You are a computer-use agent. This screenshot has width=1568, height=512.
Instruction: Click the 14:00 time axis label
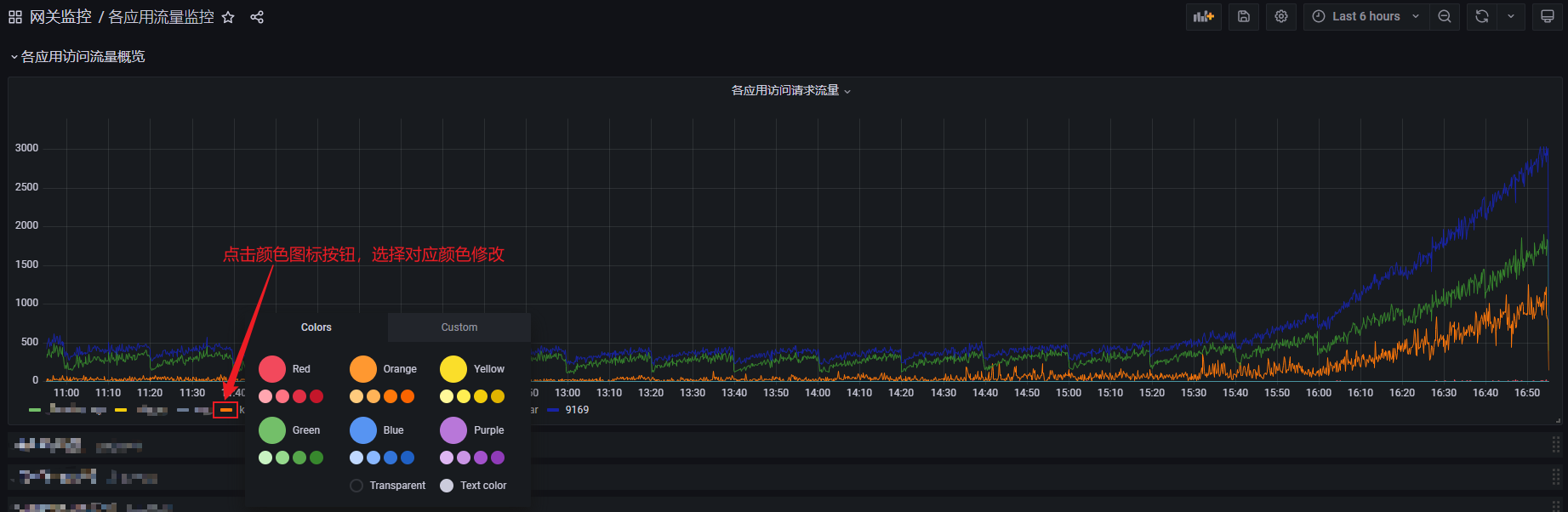coord(818,393)
